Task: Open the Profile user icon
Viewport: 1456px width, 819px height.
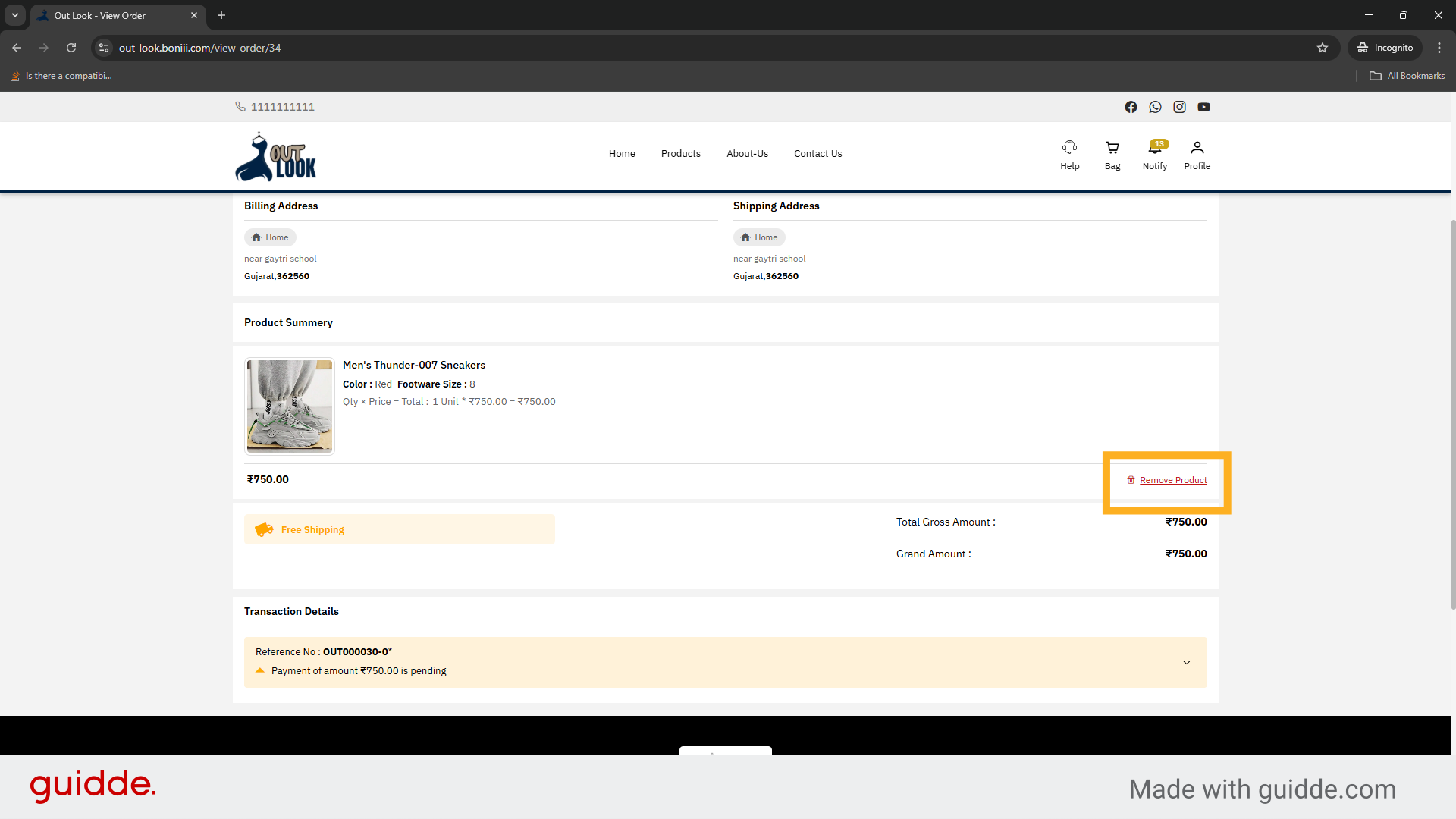Action: click(1197, 148)
